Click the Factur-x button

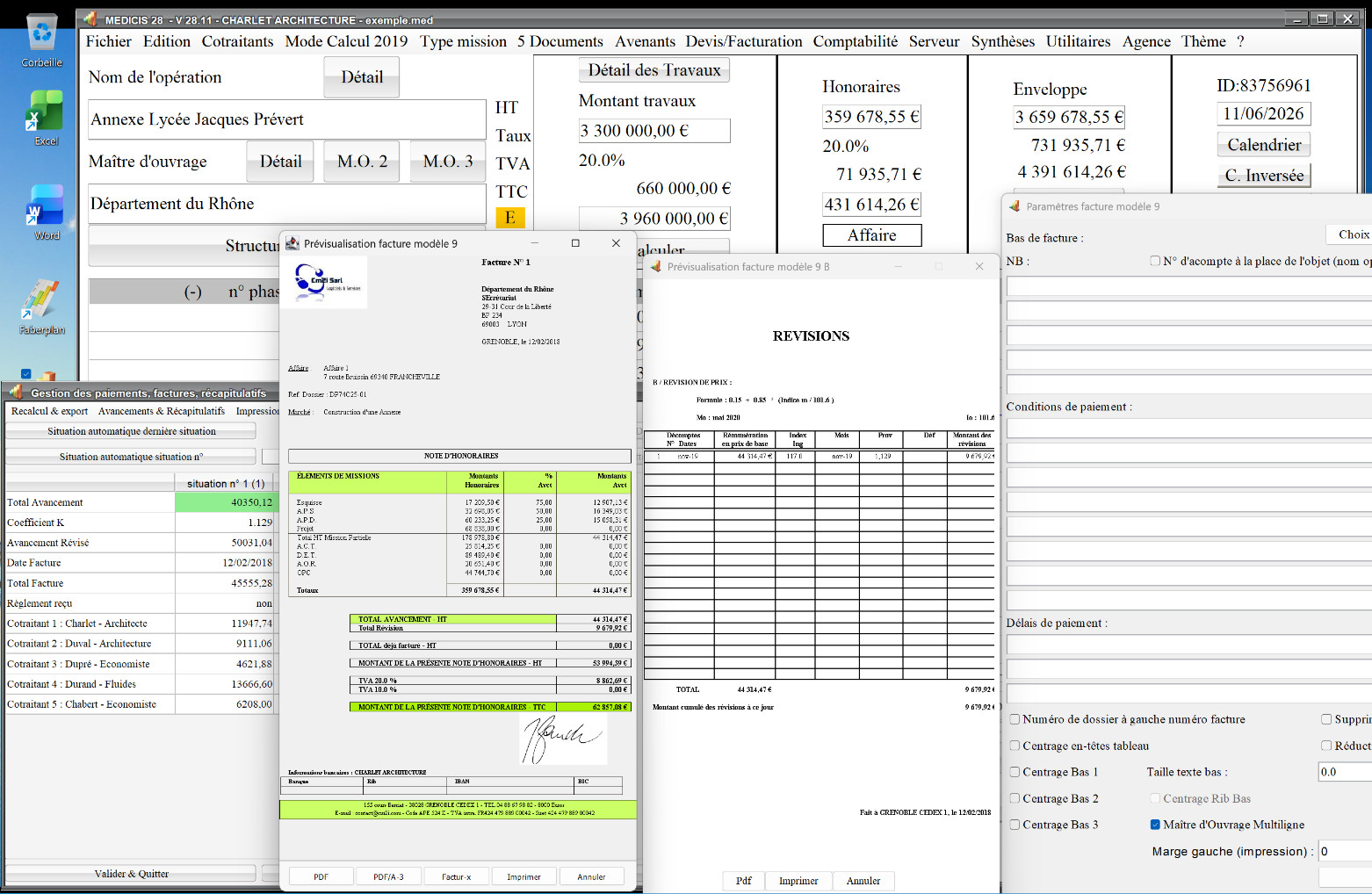(x=456, y=876)
